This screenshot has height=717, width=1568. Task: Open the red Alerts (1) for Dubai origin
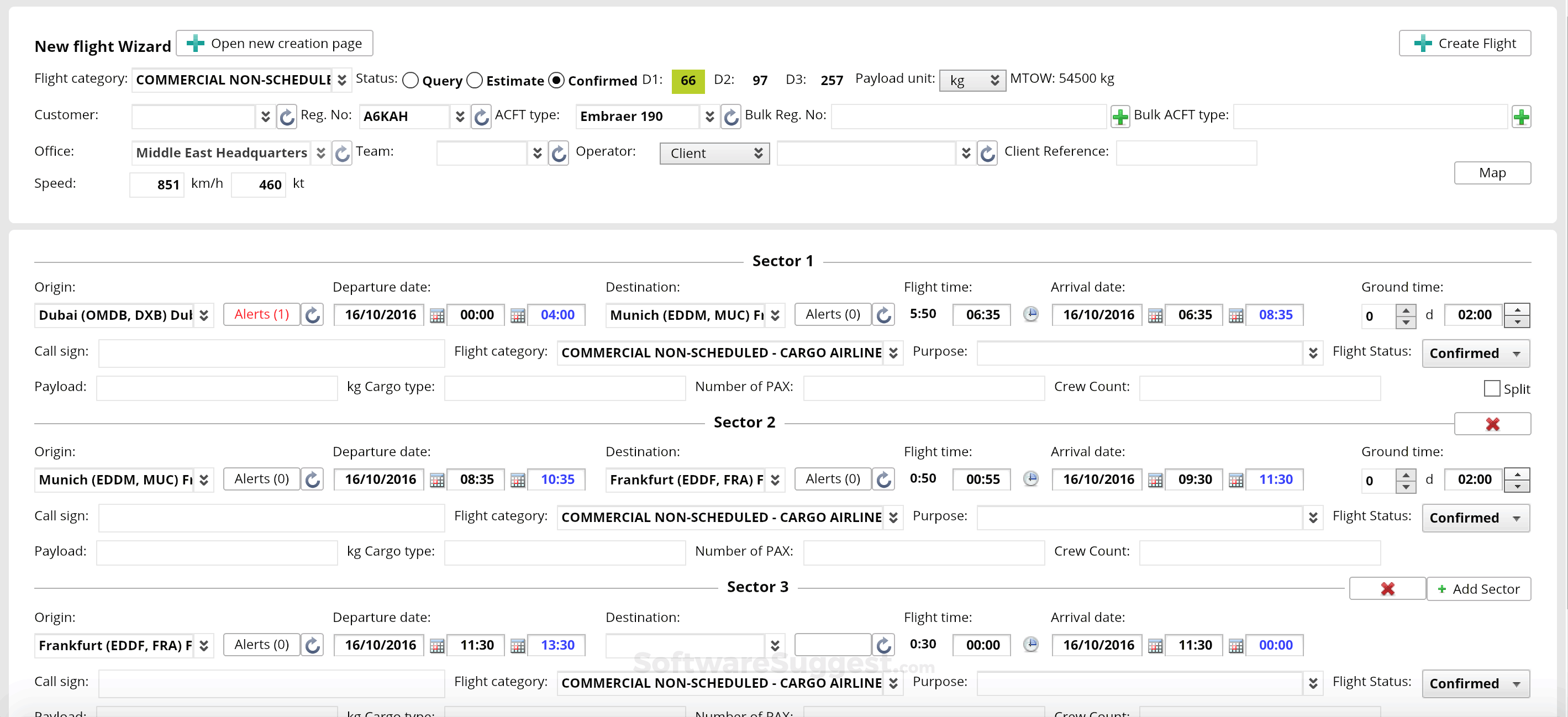(x=261, y=315)
